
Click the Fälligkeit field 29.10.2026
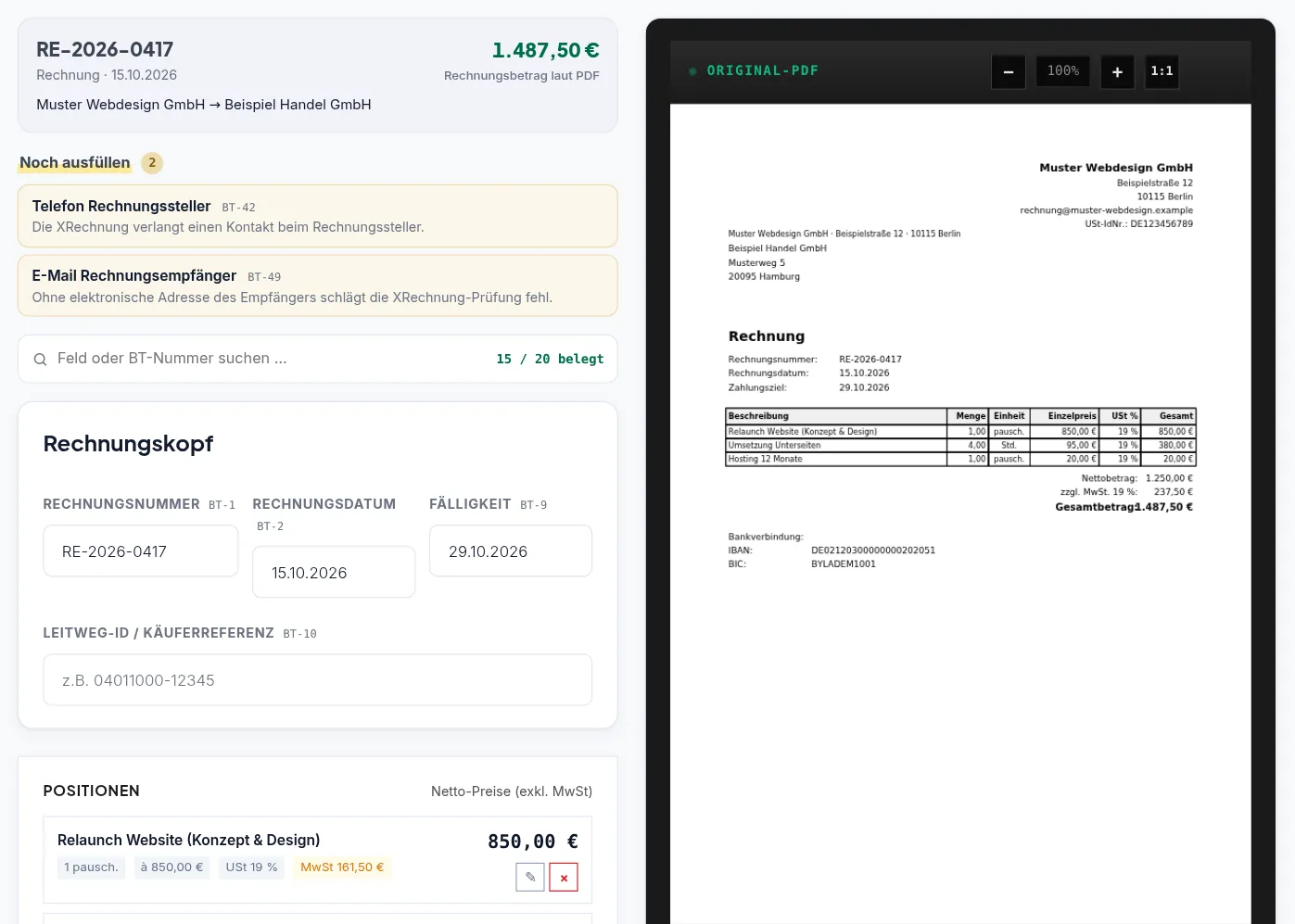[511, 551]
